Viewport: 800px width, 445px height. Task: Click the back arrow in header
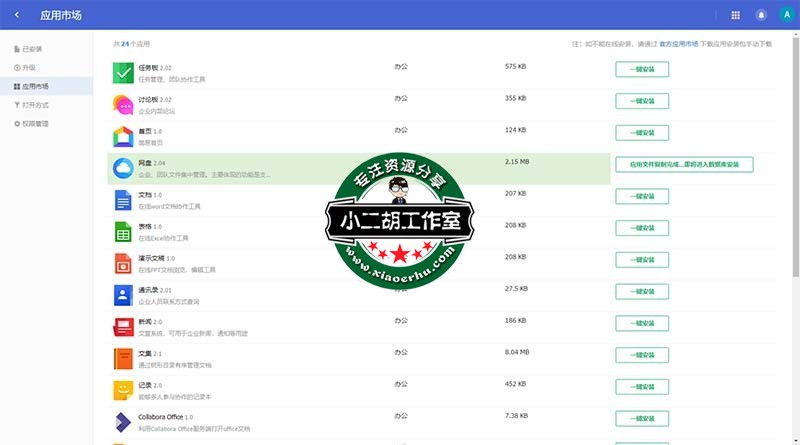pyautogui.click(x=17, y=15)
